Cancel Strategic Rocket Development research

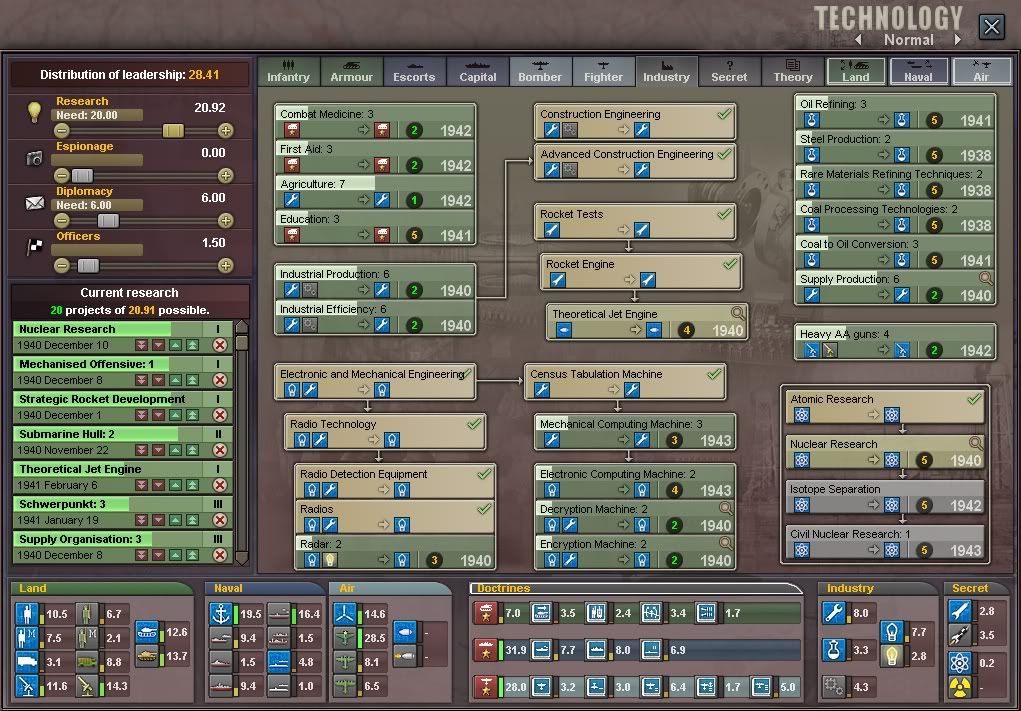coord(220,415)
